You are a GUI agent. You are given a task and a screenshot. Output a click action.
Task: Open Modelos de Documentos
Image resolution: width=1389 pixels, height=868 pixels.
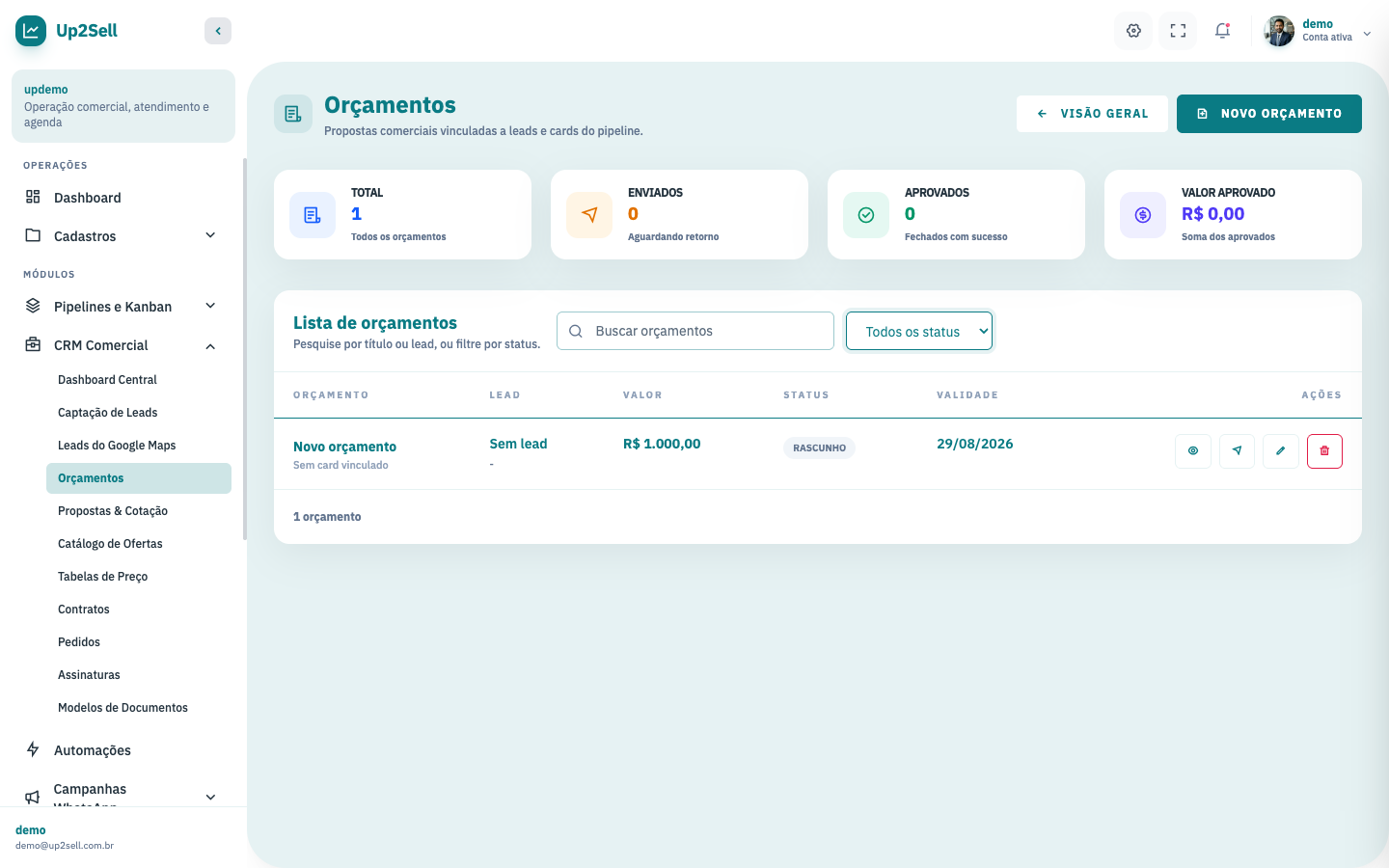[x=139, y=708]
